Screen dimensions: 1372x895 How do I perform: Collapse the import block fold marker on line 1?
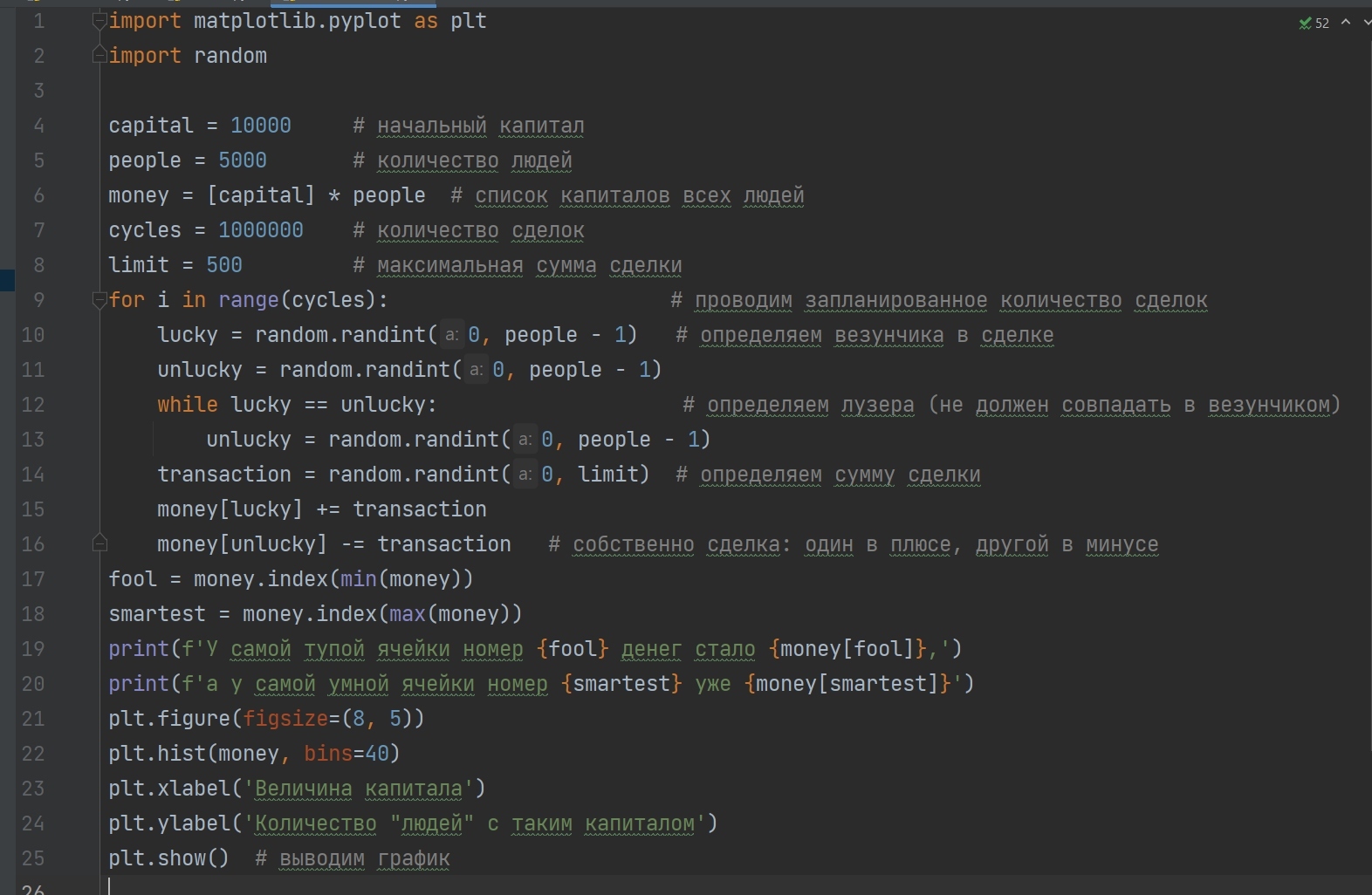(x=99, y=21)
